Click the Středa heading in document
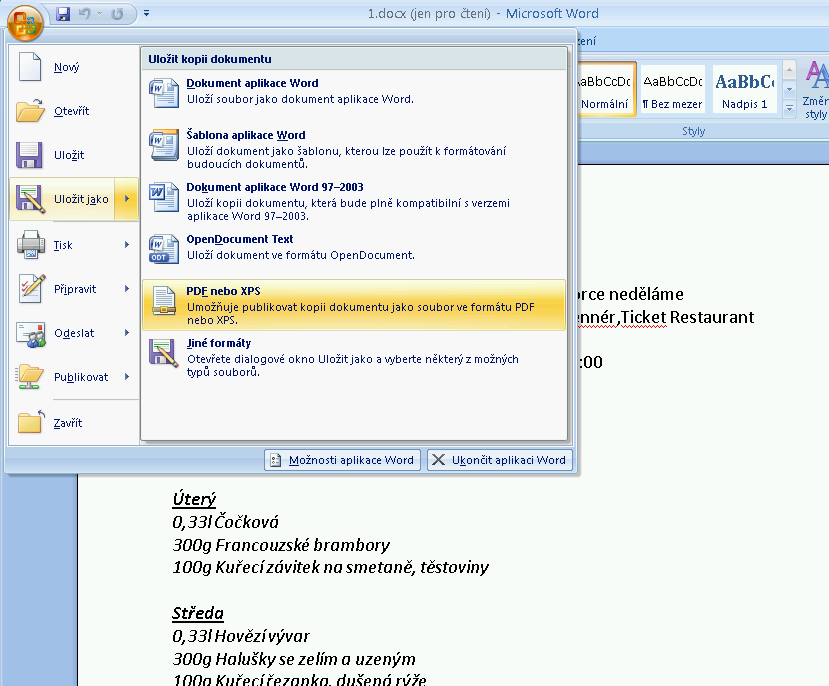 point(198,613)
